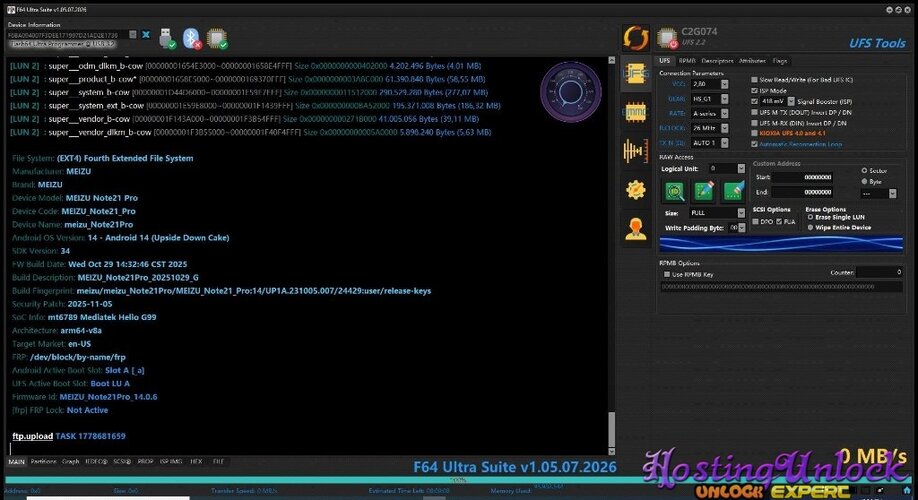
Task: Select the Sector radio button
Action: 864,170
